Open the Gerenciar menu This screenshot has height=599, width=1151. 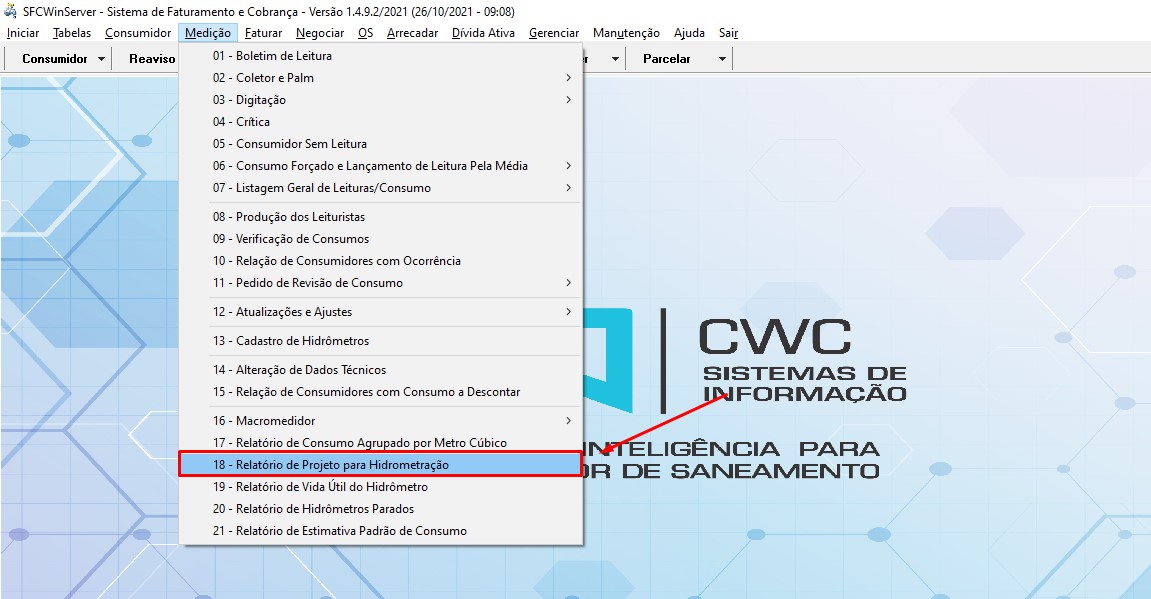[553, 33]
